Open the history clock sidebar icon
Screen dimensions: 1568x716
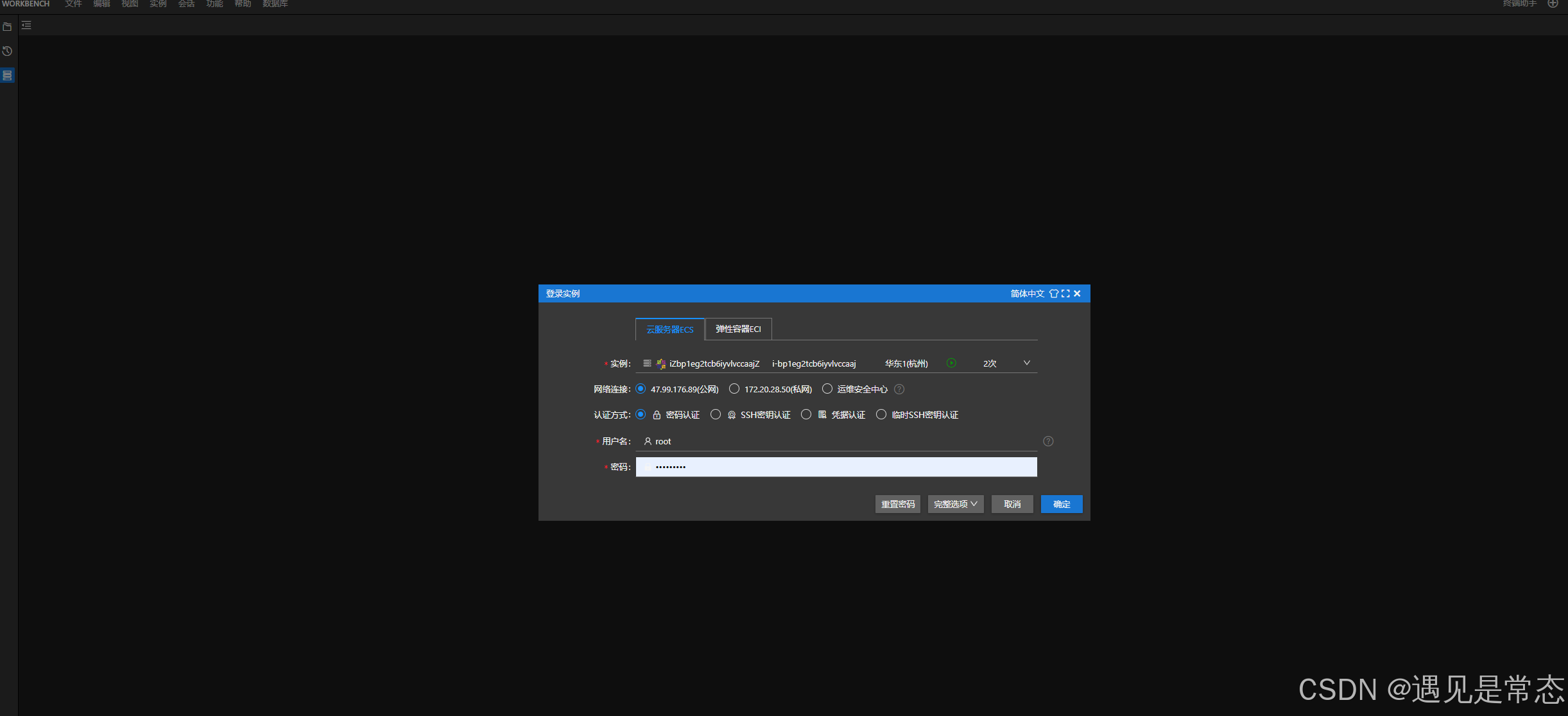coord(7,51)
